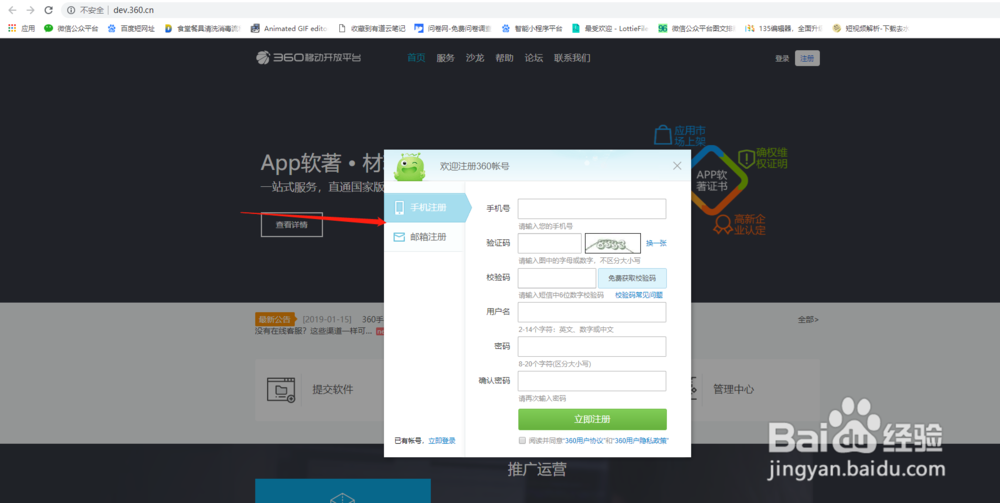This screenshot has width=1000, height=503.
Task: Click the 360移动开放平台 logo
Action: 309,58
